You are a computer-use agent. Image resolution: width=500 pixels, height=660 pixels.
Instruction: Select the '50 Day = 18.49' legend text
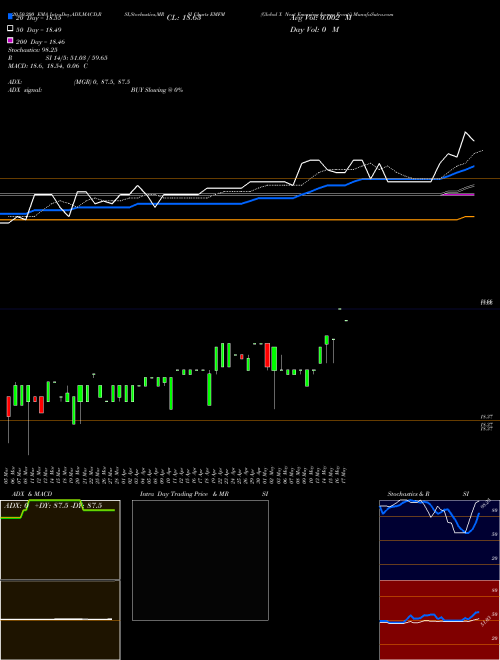38,30
